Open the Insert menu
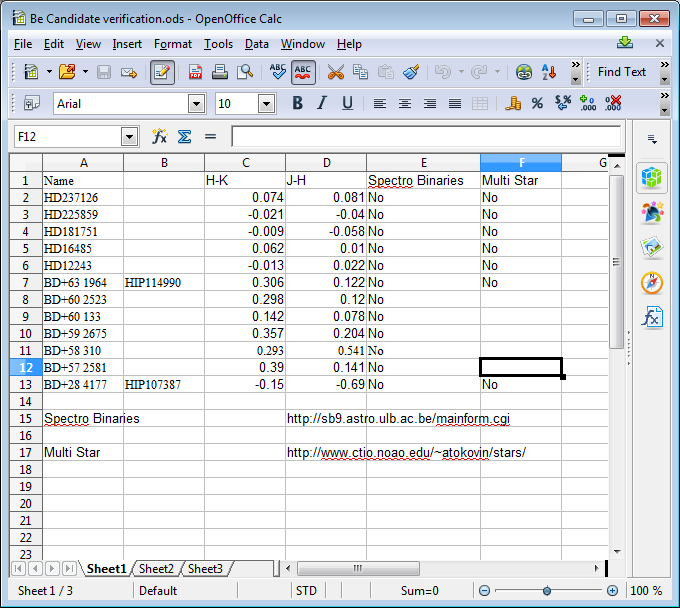Viewport: 680px width, 608px height. coord(127,44)
